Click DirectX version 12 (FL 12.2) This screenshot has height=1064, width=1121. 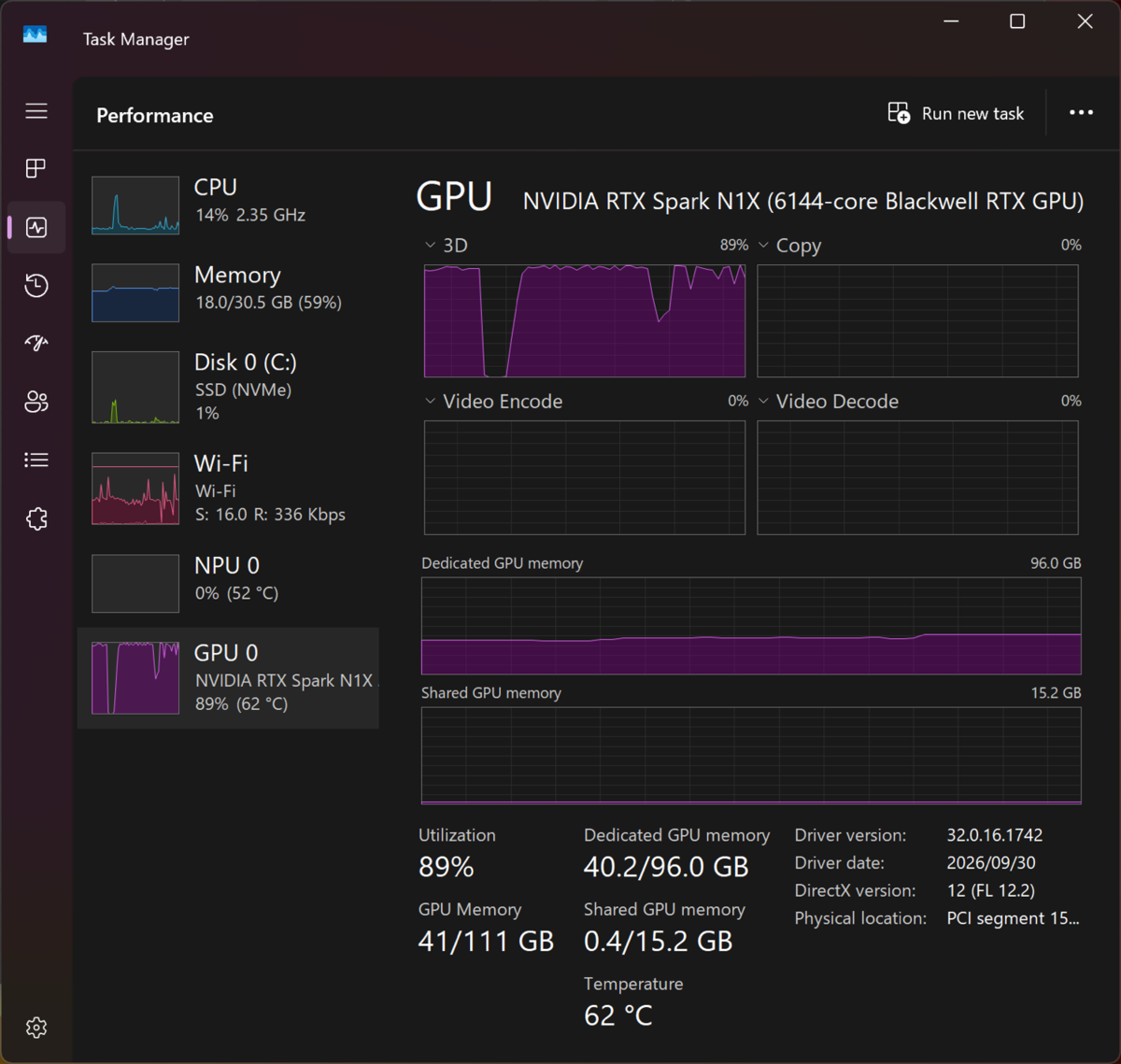point(990,890)
